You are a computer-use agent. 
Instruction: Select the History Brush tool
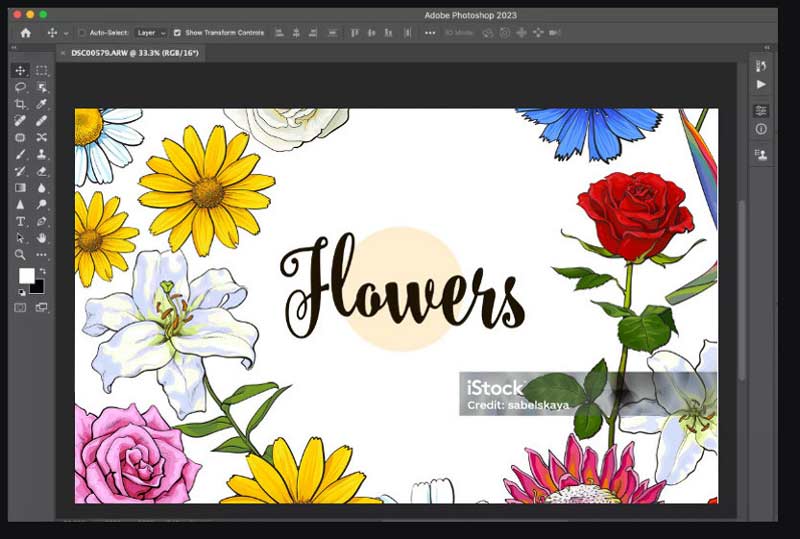point(20,171)
